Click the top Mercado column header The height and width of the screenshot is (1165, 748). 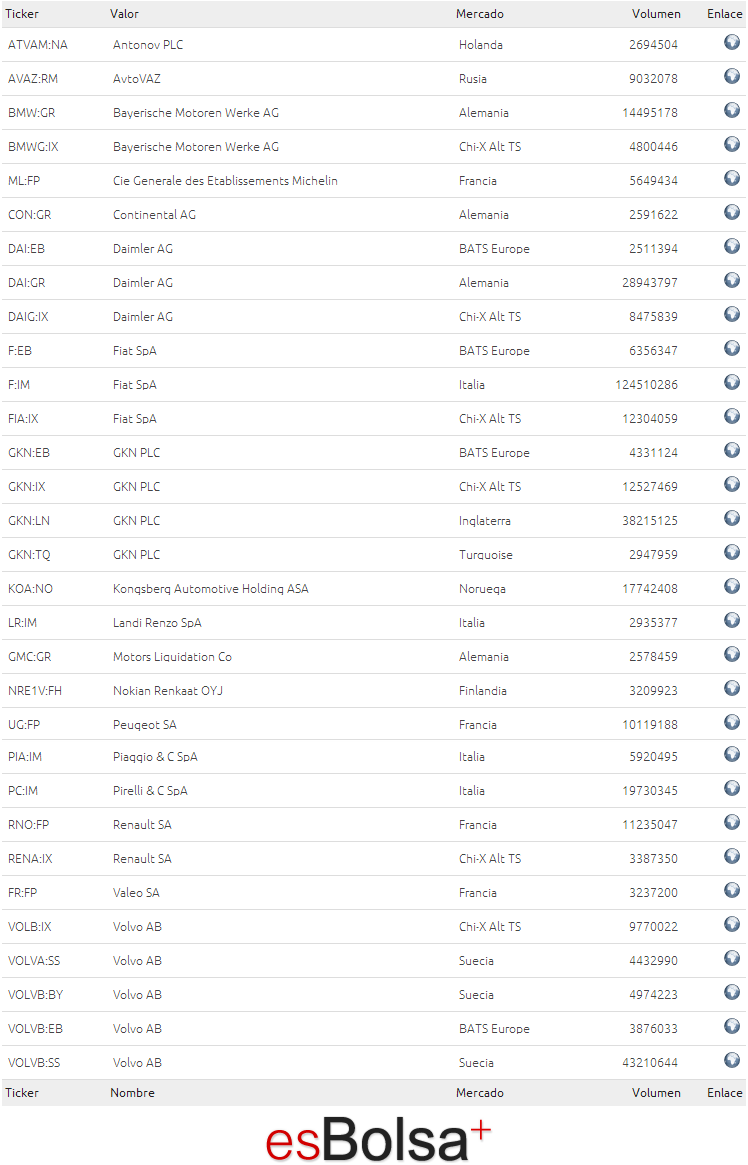[480, 13]
